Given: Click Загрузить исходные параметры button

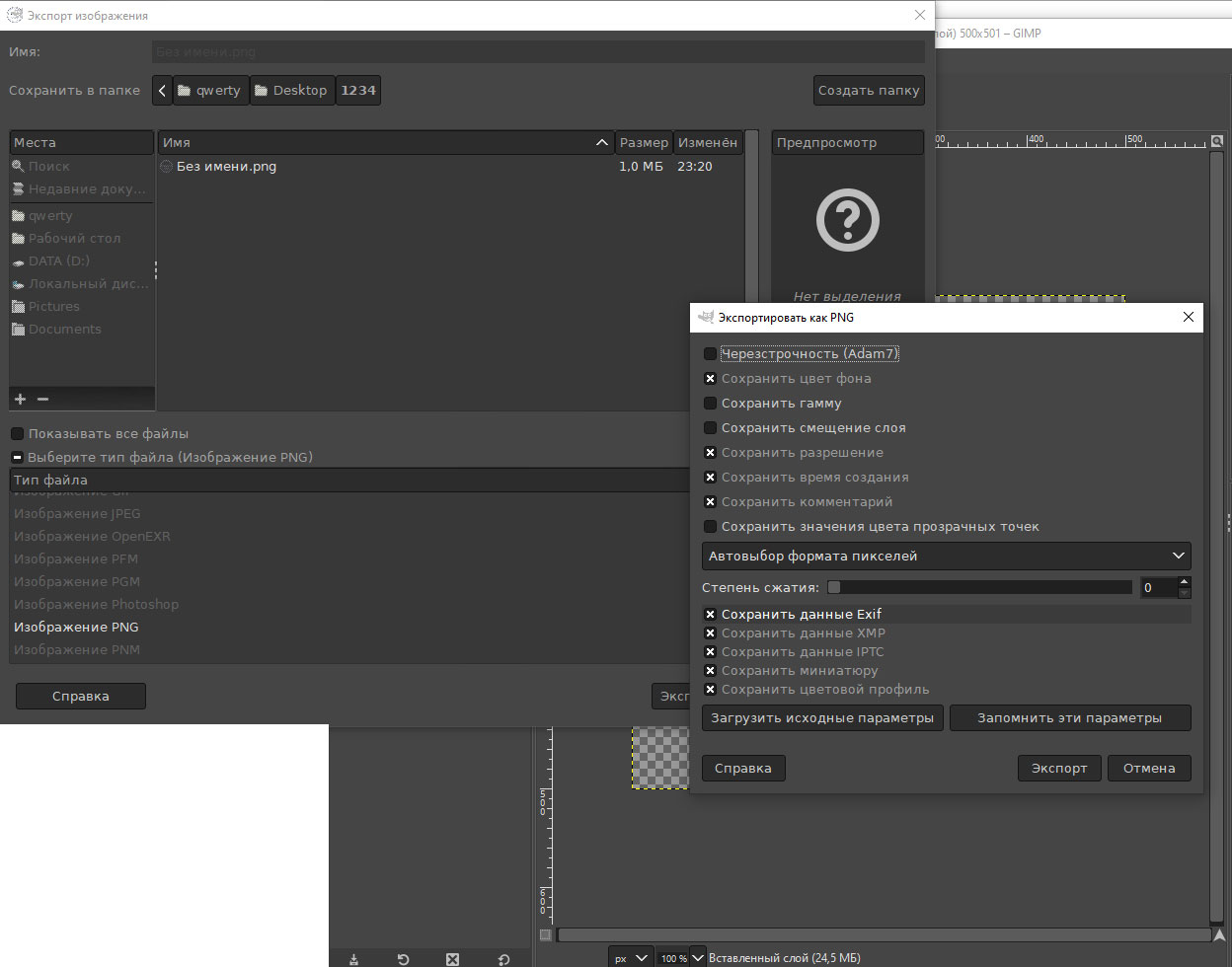Looking at the screenshot, I should click(823, 718).
